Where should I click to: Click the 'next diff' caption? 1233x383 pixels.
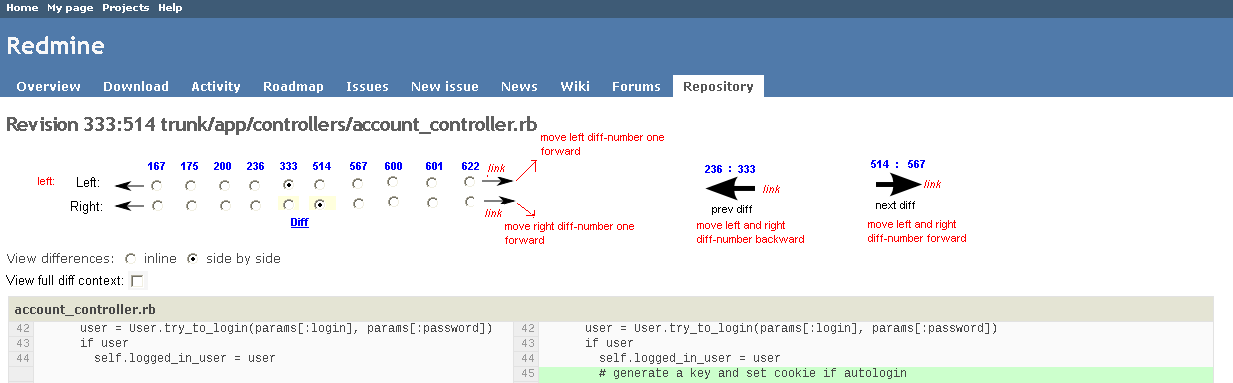point(895,205)
